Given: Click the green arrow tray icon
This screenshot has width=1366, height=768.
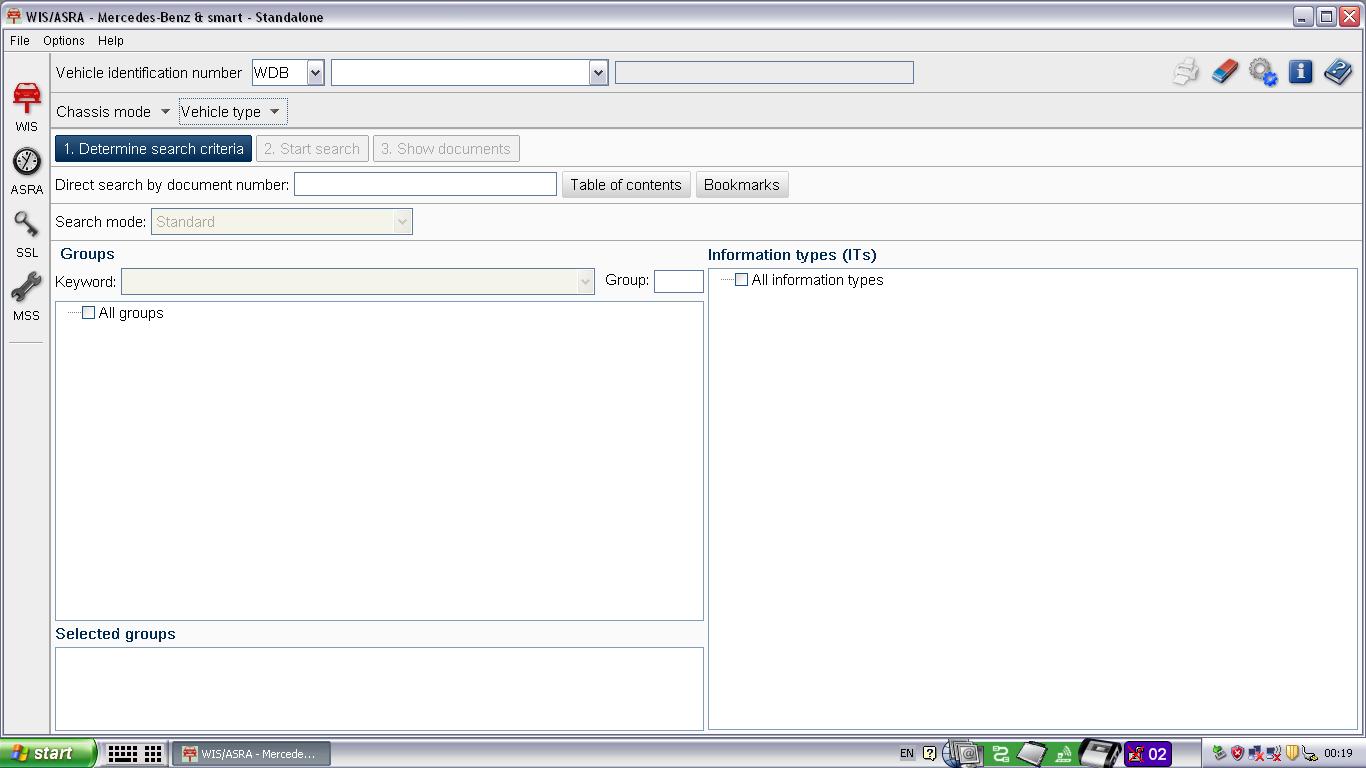Looking at the screenshot, I should [x=1219, y=754].
